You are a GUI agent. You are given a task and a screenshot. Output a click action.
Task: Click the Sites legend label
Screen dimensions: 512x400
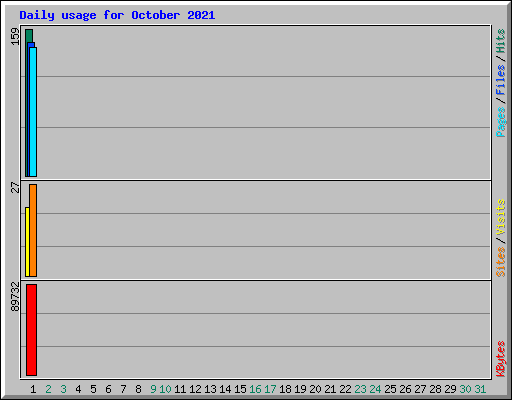point(500,262)
